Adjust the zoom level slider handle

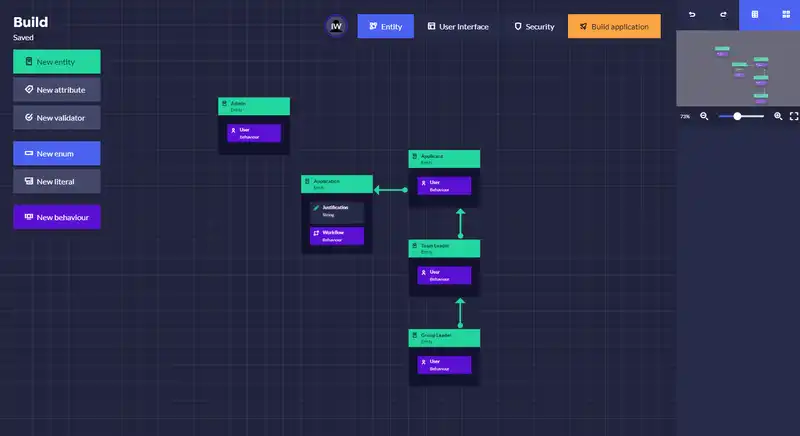click(738, 116)
